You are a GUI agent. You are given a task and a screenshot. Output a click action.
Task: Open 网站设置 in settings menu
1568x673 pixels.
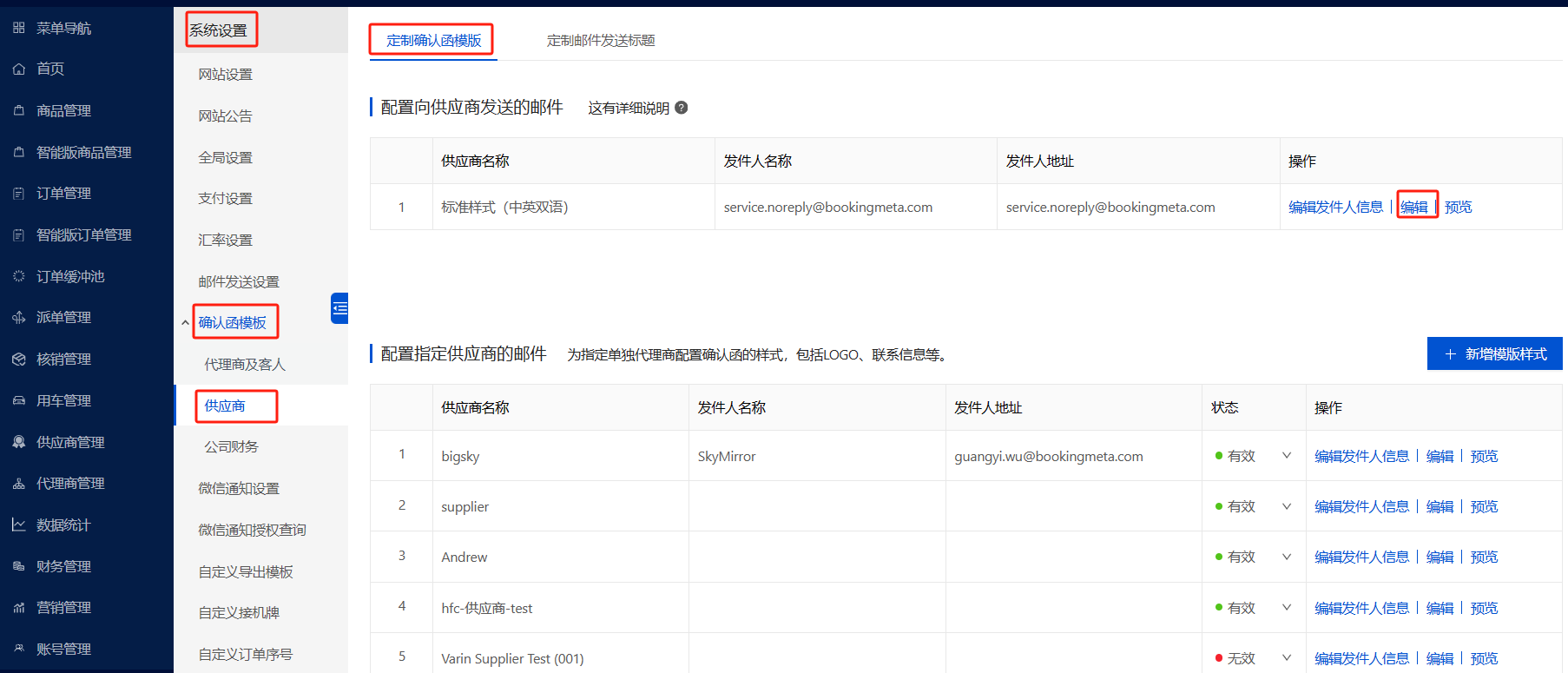226,75
